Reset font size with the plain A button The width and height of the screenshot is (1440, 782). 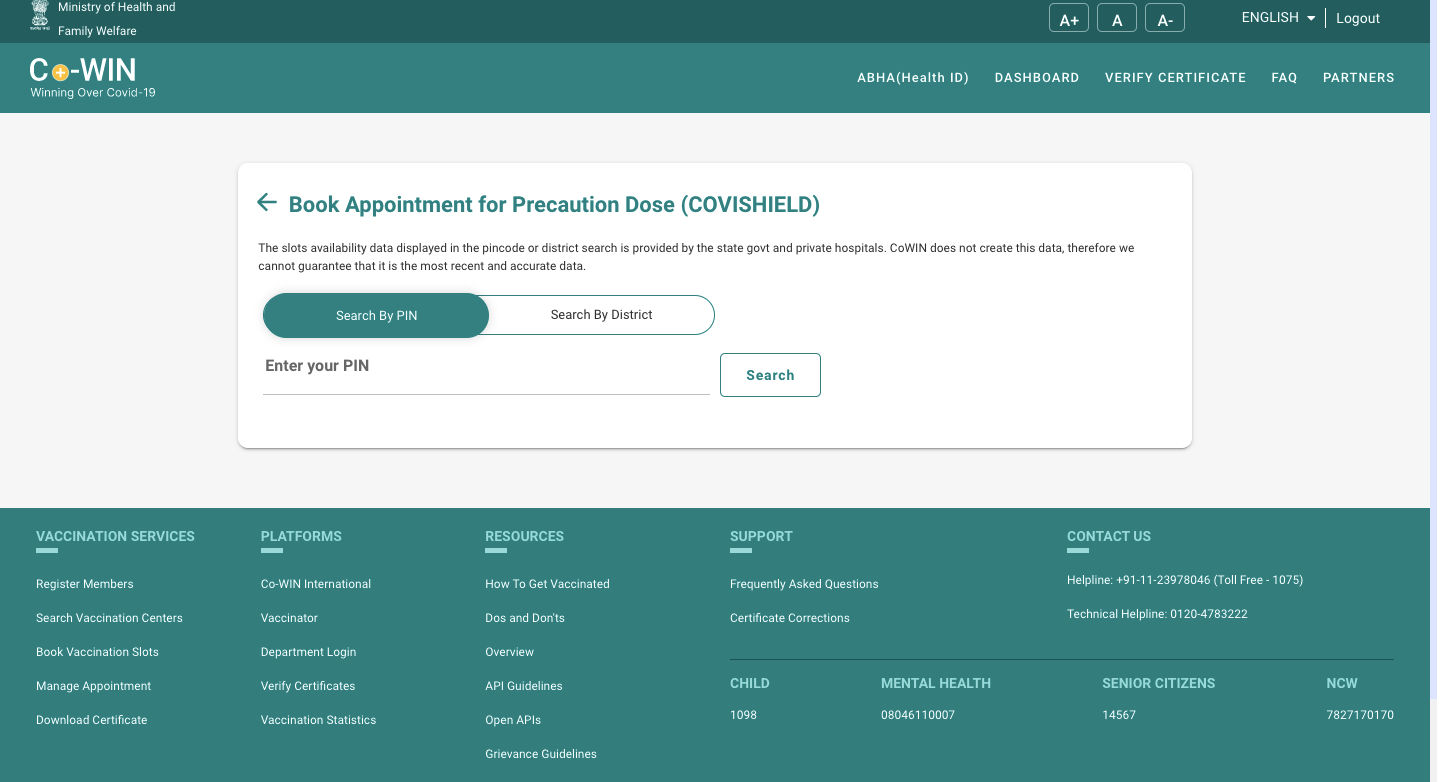[x=1117, y=19]
